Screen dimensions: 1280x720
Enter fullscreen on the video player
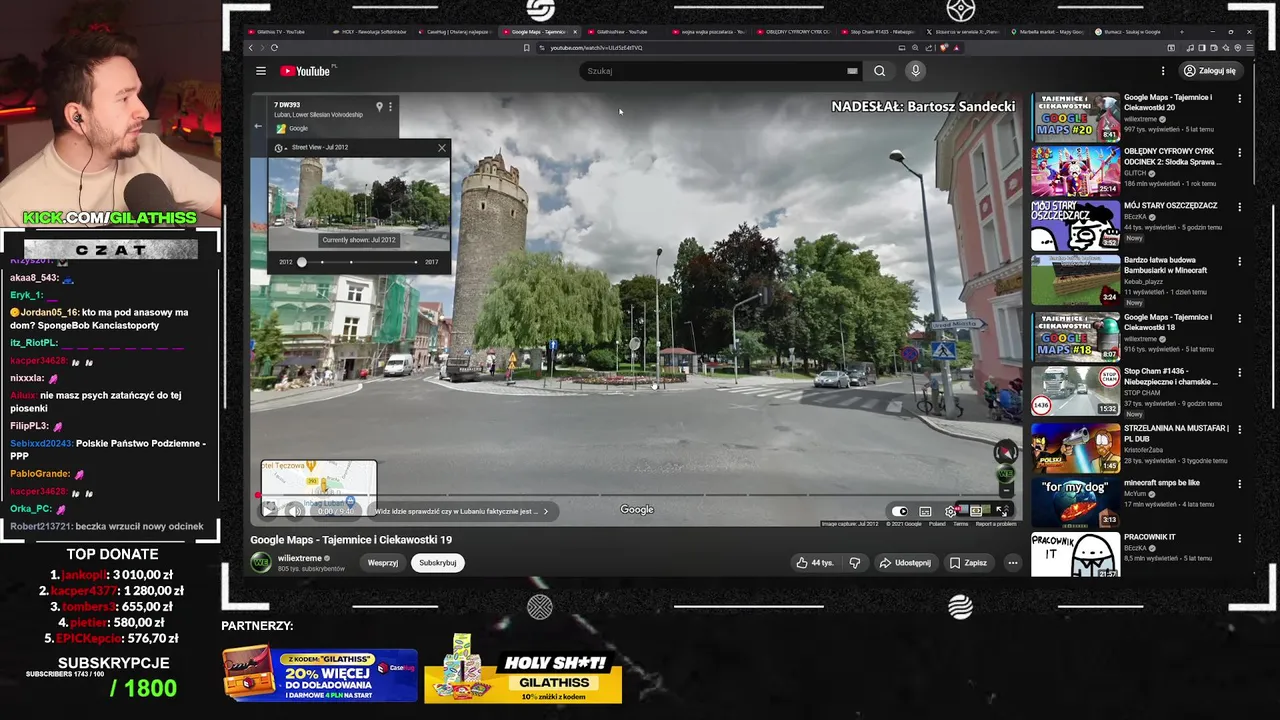click(1002, 511)
